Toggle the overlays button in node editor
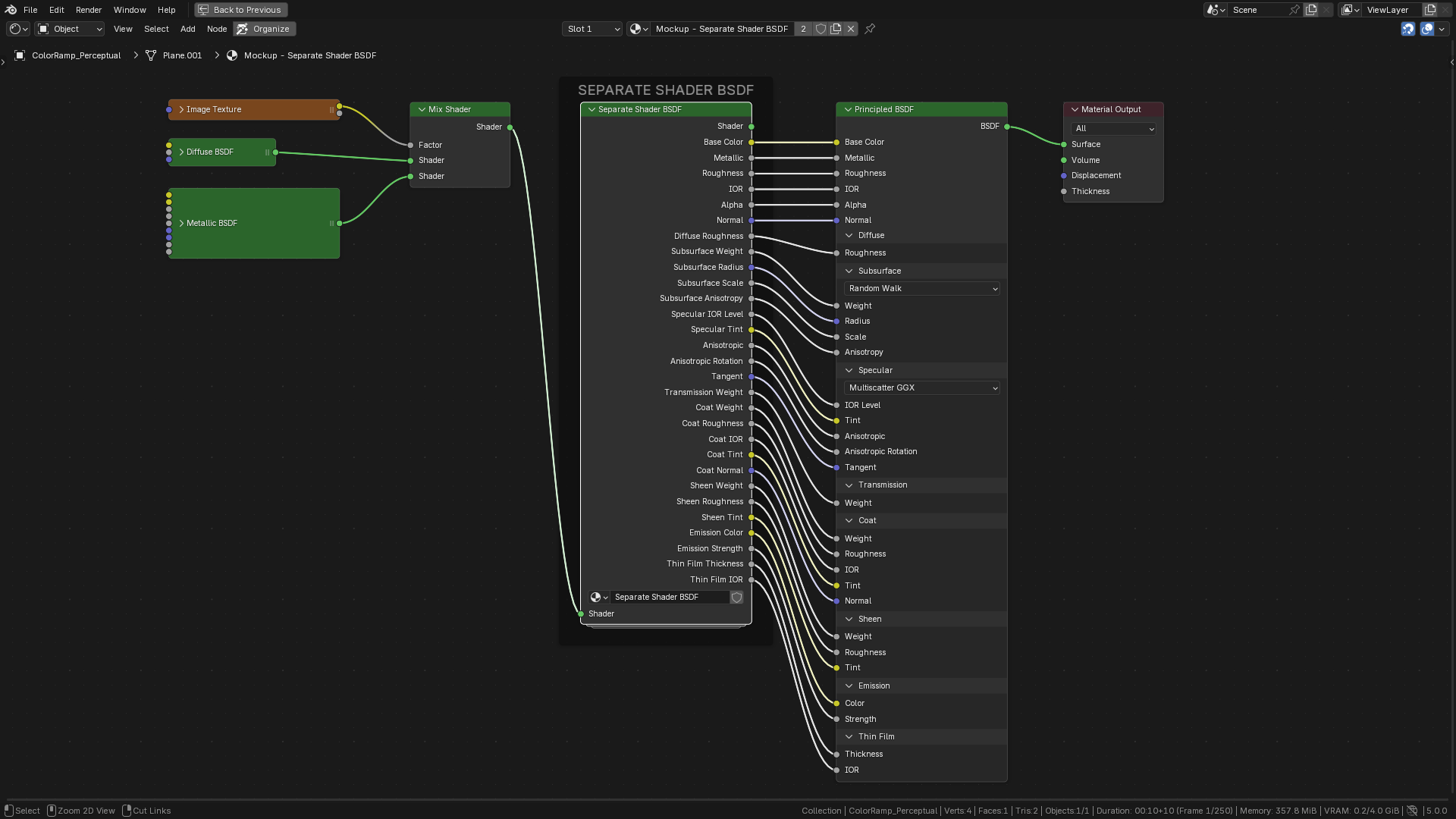 (1427, 29)
